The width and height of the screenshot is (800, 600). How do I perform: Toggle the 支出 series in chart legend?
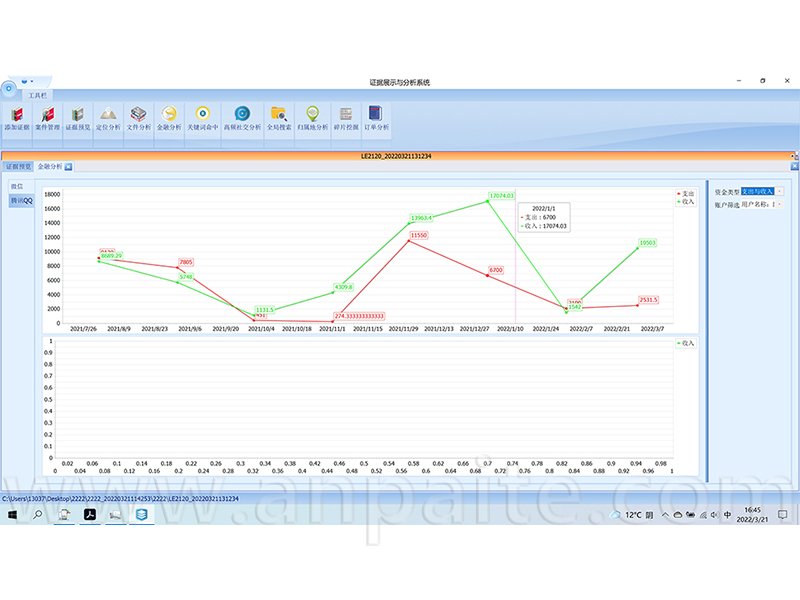click(685, 193)
